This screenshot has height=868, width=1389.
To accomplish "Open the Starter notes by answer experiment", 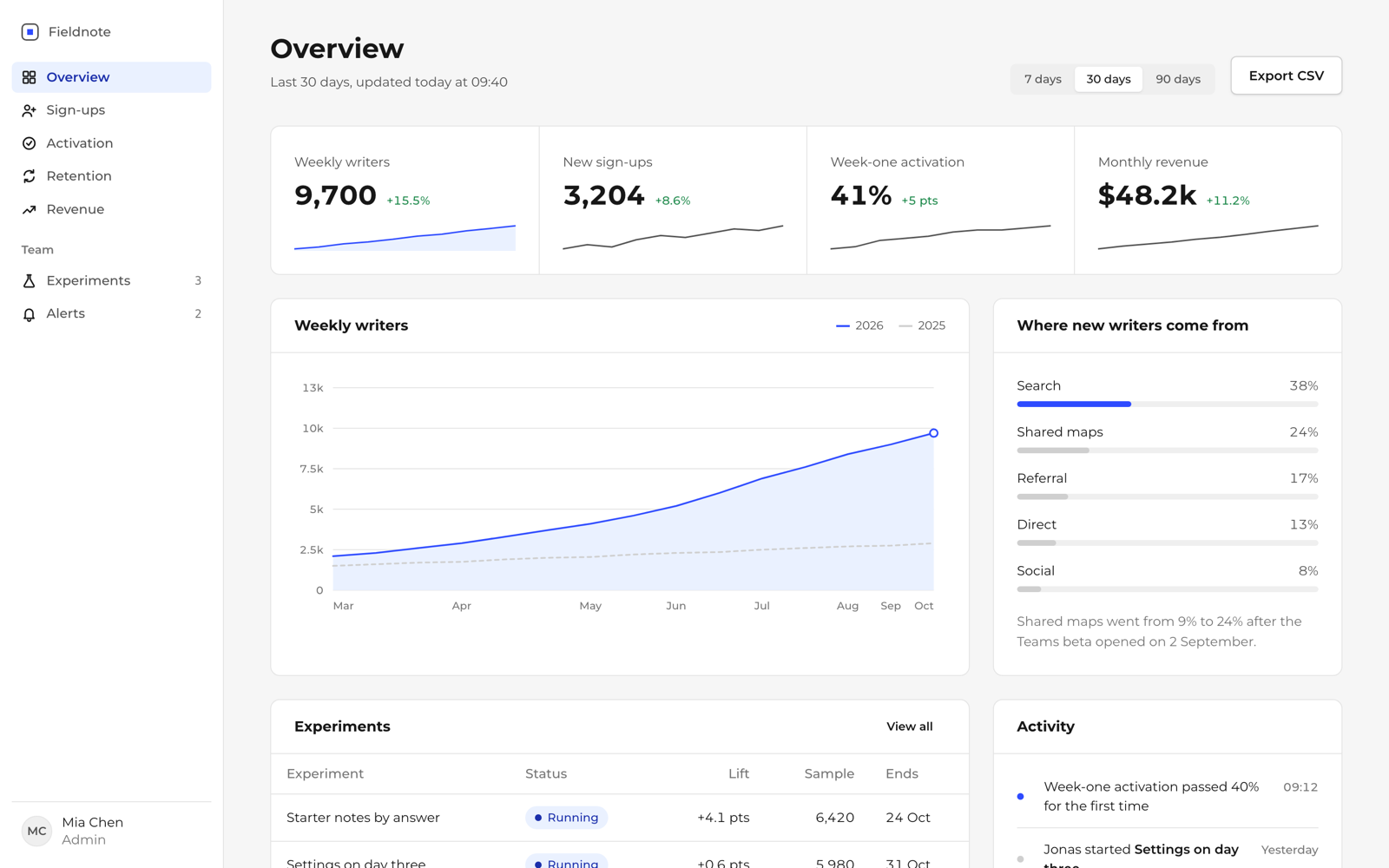I will point(363,818).
